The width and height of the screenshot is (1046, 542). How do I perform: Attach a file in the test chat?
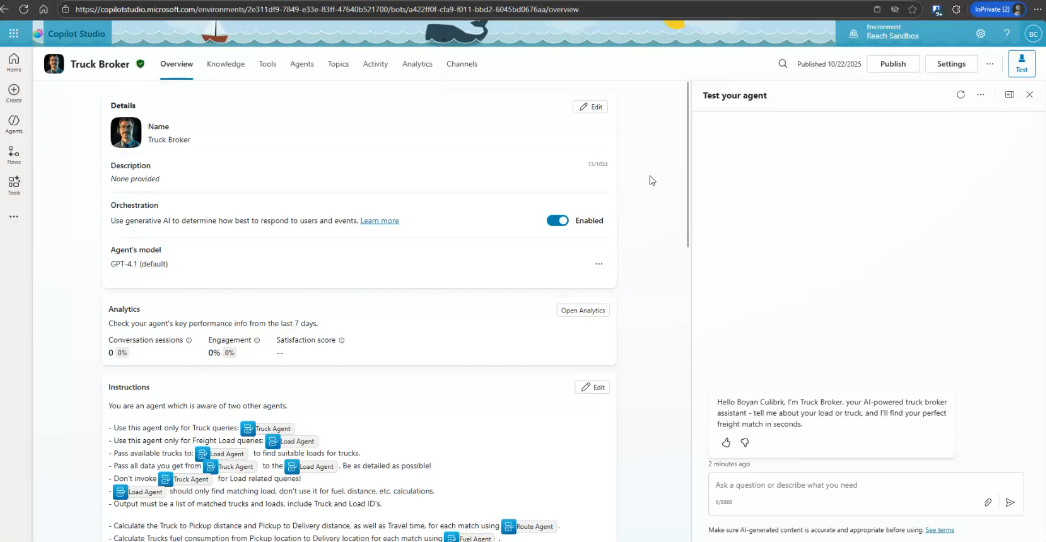coord(988,502)
